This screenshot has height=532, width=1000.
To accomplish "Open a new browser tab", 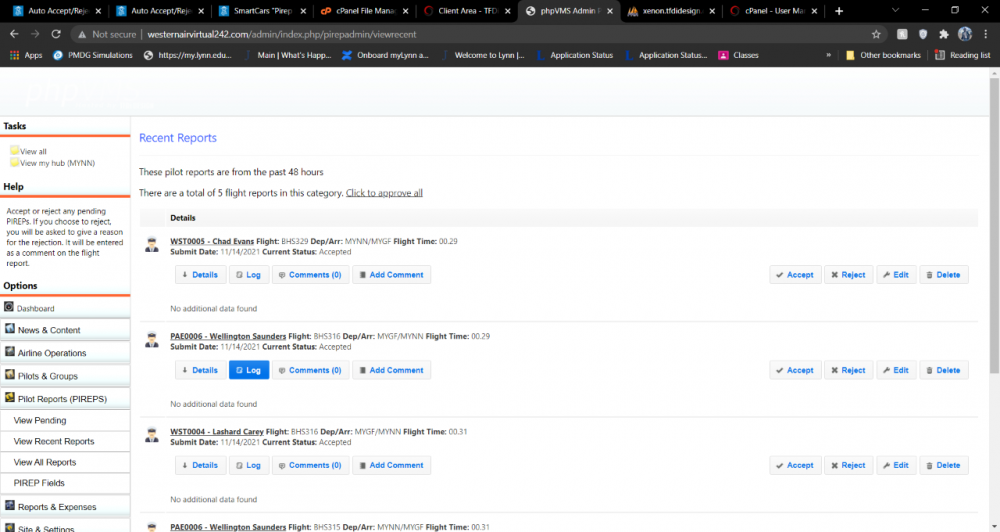I will pos(839,11).
